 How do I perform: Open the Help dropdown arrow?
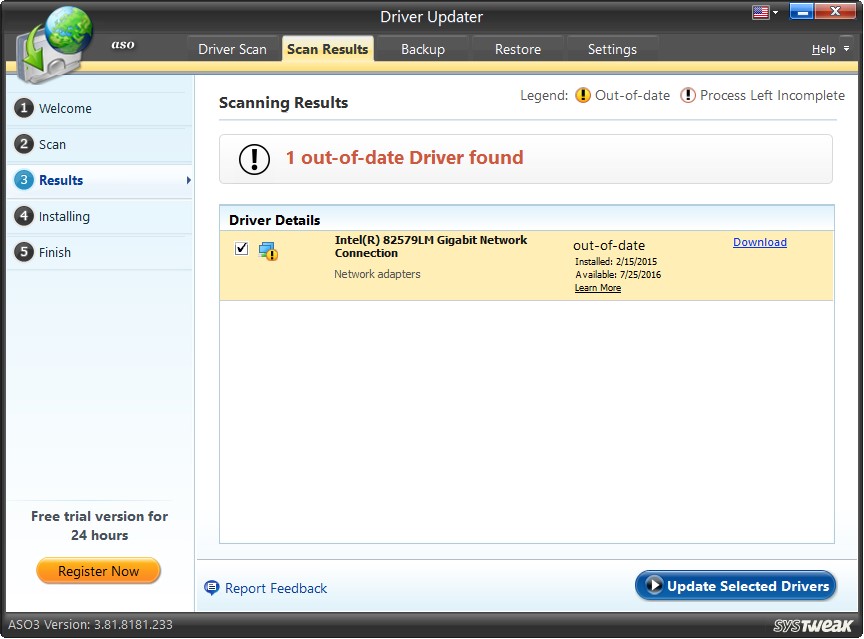click(845, 48)
